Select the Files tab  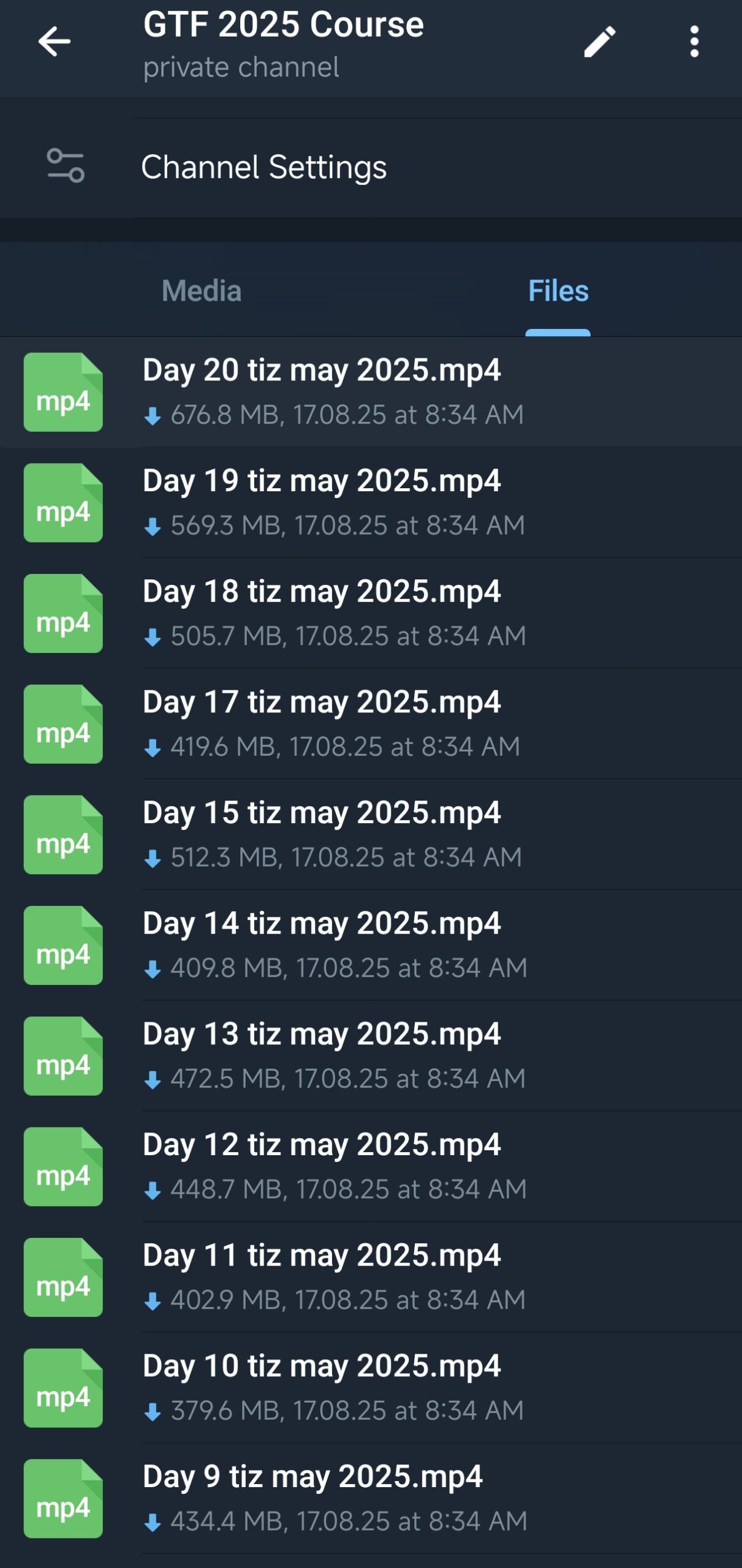[558, 291]
